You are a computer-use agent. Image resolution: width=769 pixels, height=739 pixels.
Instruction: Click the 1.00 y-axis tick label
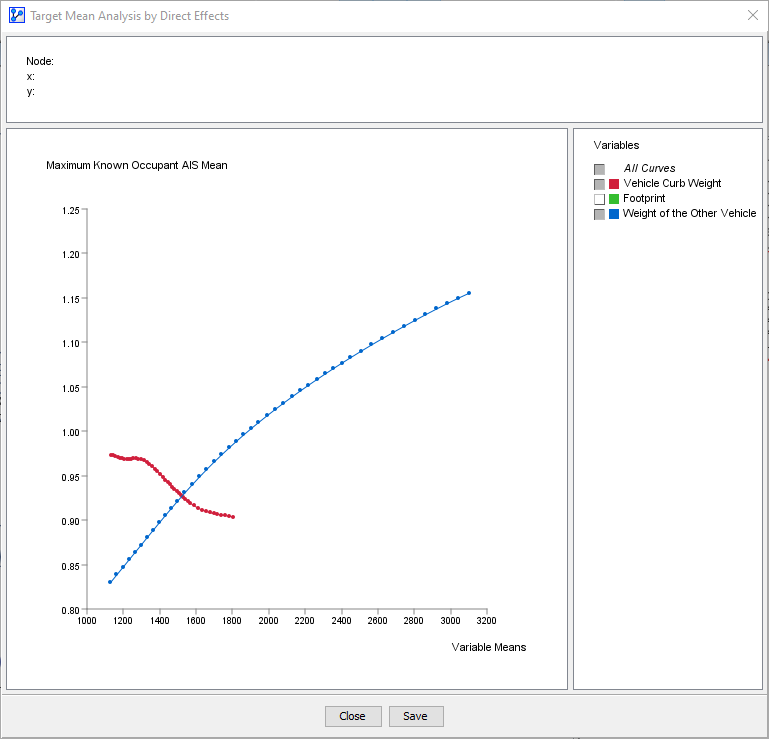[x=71, y=433]
